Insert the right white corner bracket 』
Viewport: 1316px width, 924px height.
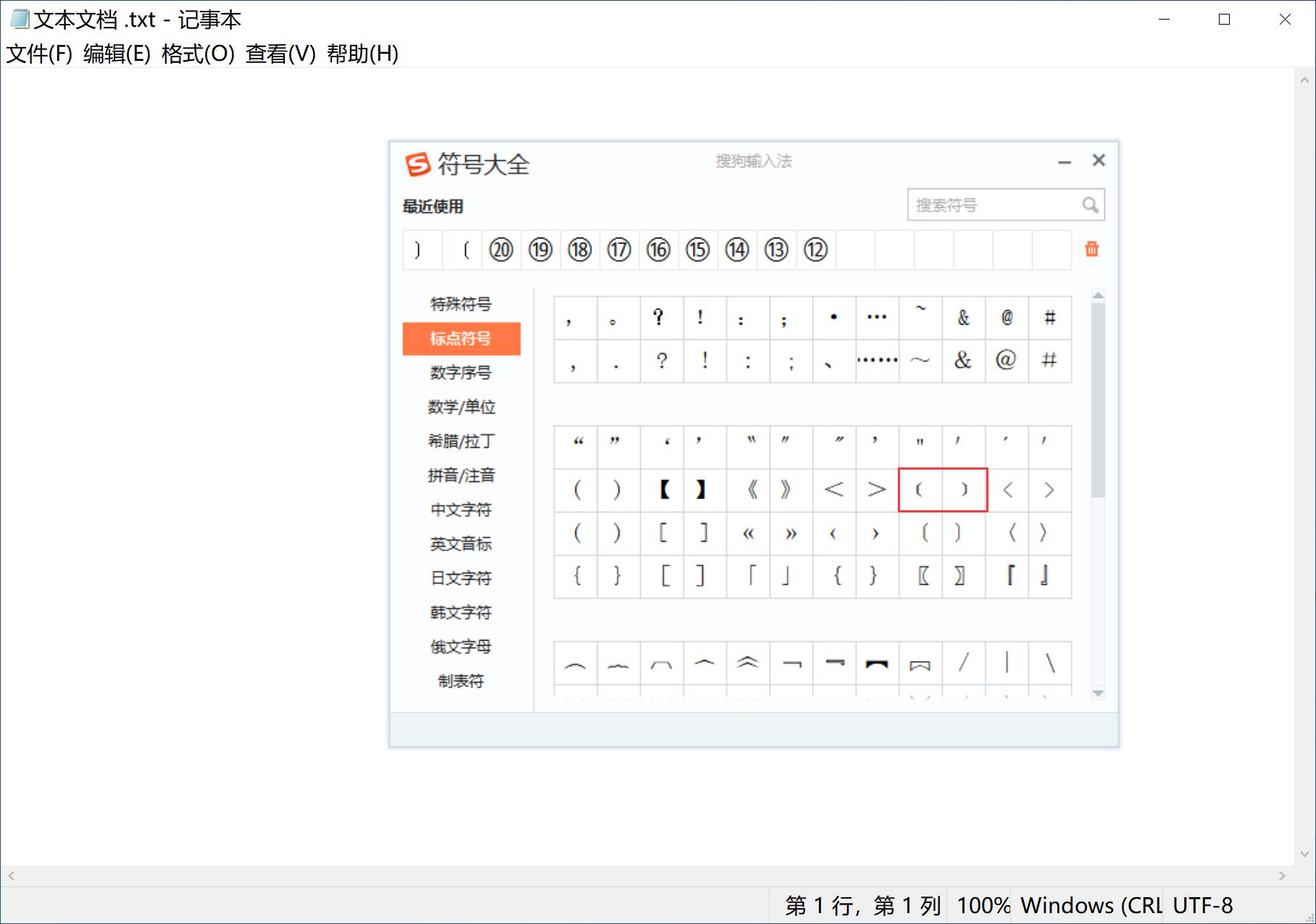[1050, 576]
